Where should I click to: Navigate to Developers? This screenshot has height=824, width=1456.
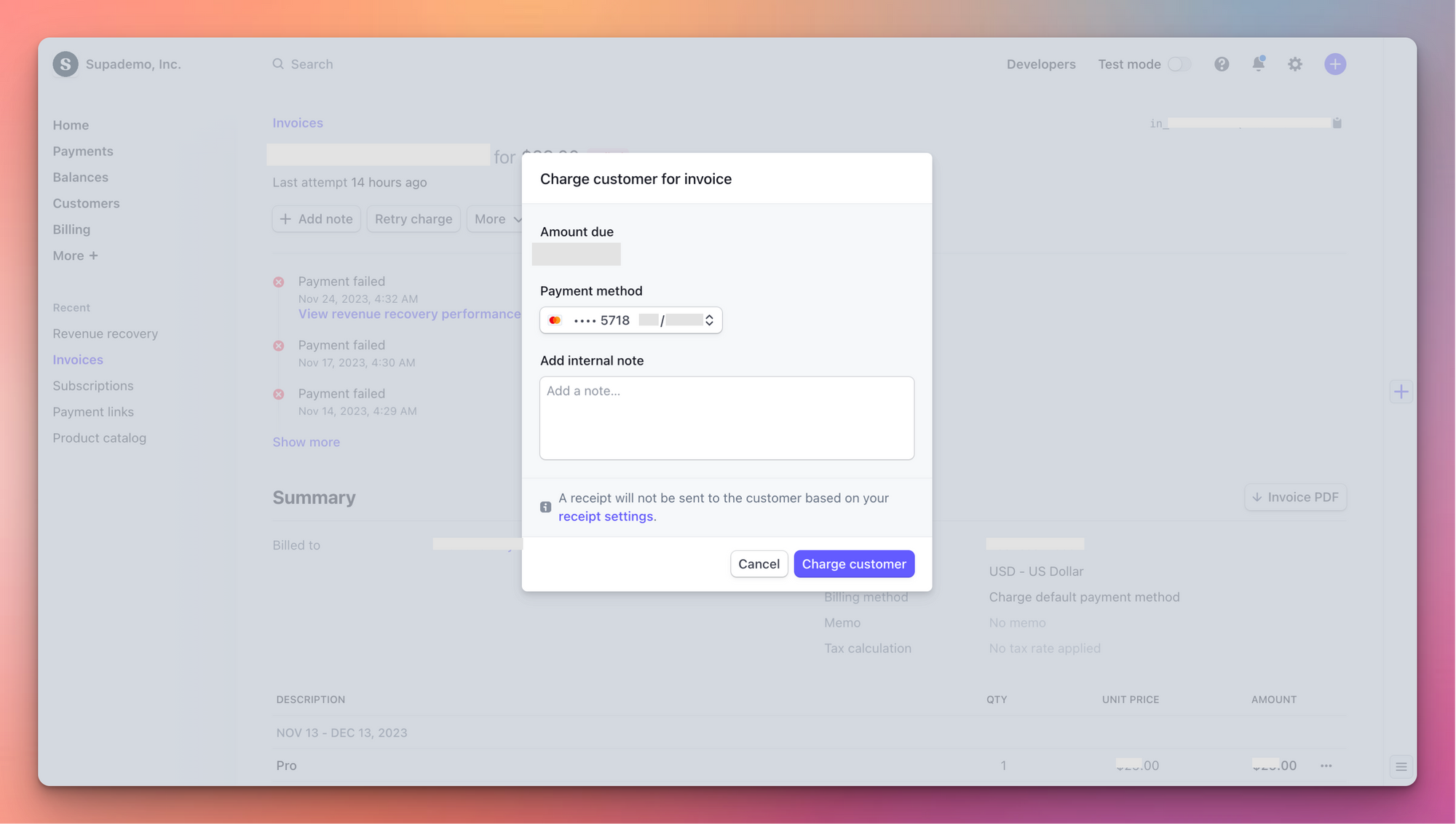click(x=1041, y=64)
